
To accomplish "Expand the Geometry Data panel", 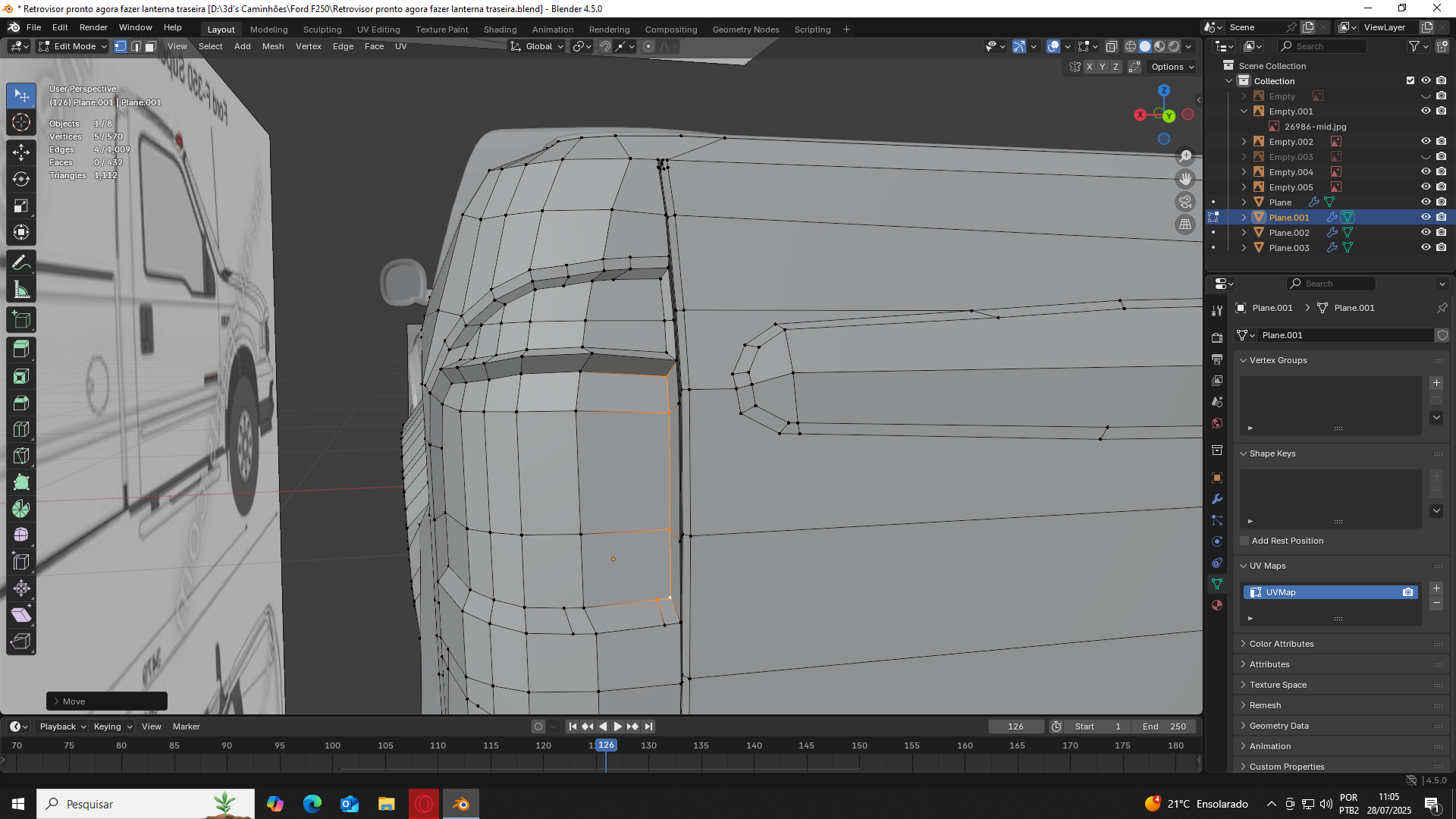I will click(x=1279, y=726).
